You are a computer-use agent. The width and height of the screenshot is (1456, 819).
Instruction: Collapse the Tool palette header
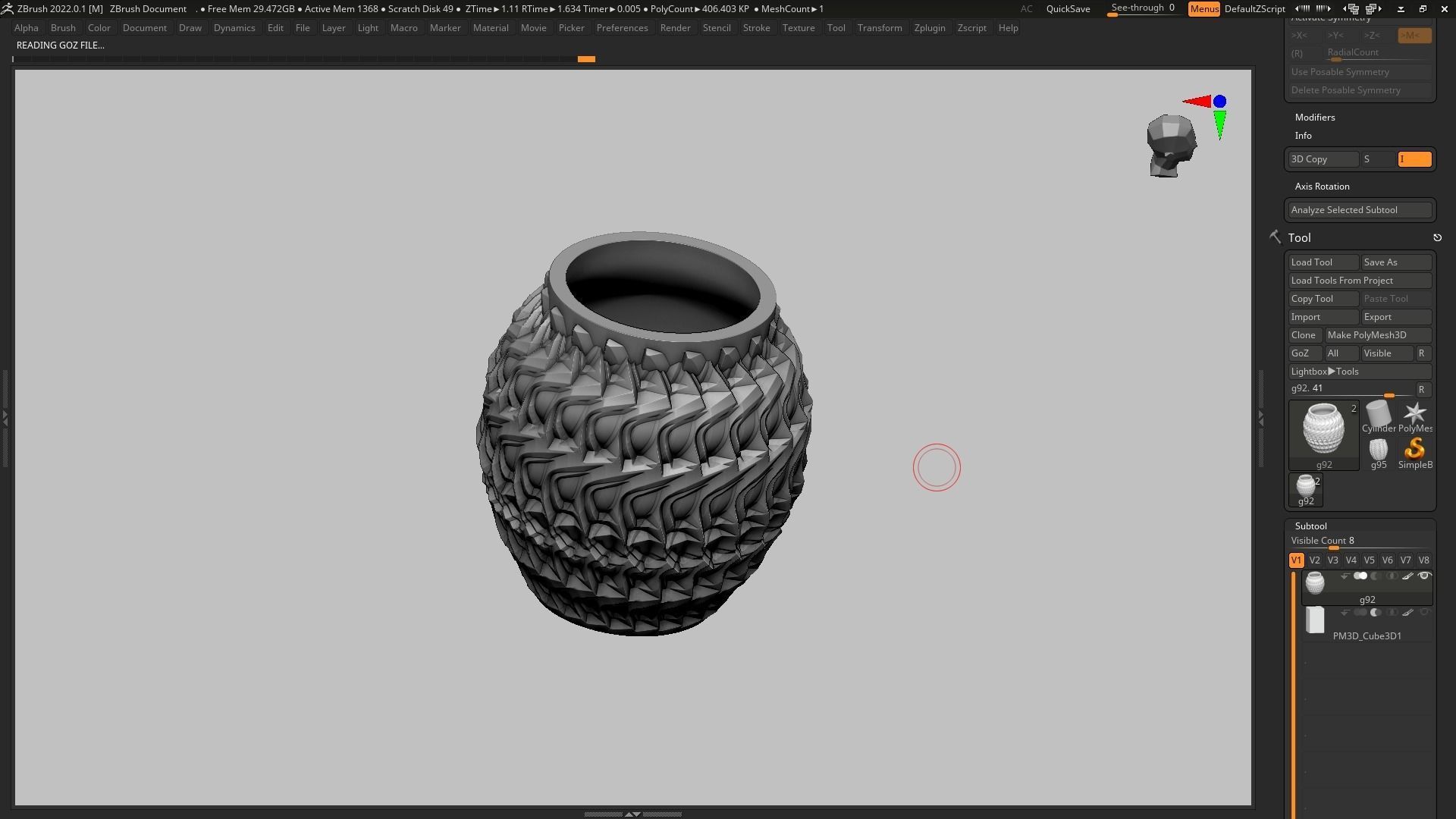coord(1299,238)
